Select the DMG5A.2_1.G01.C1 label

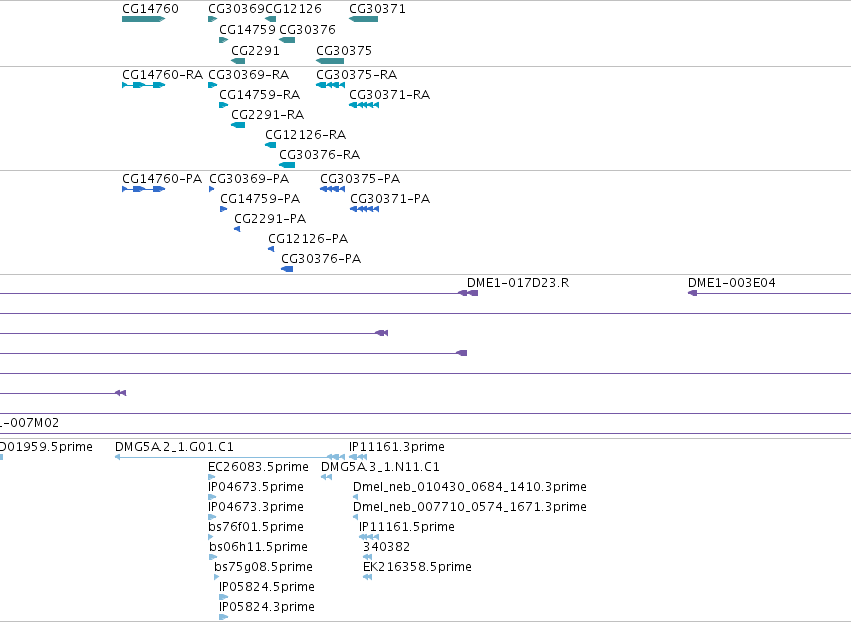point(174,447)
